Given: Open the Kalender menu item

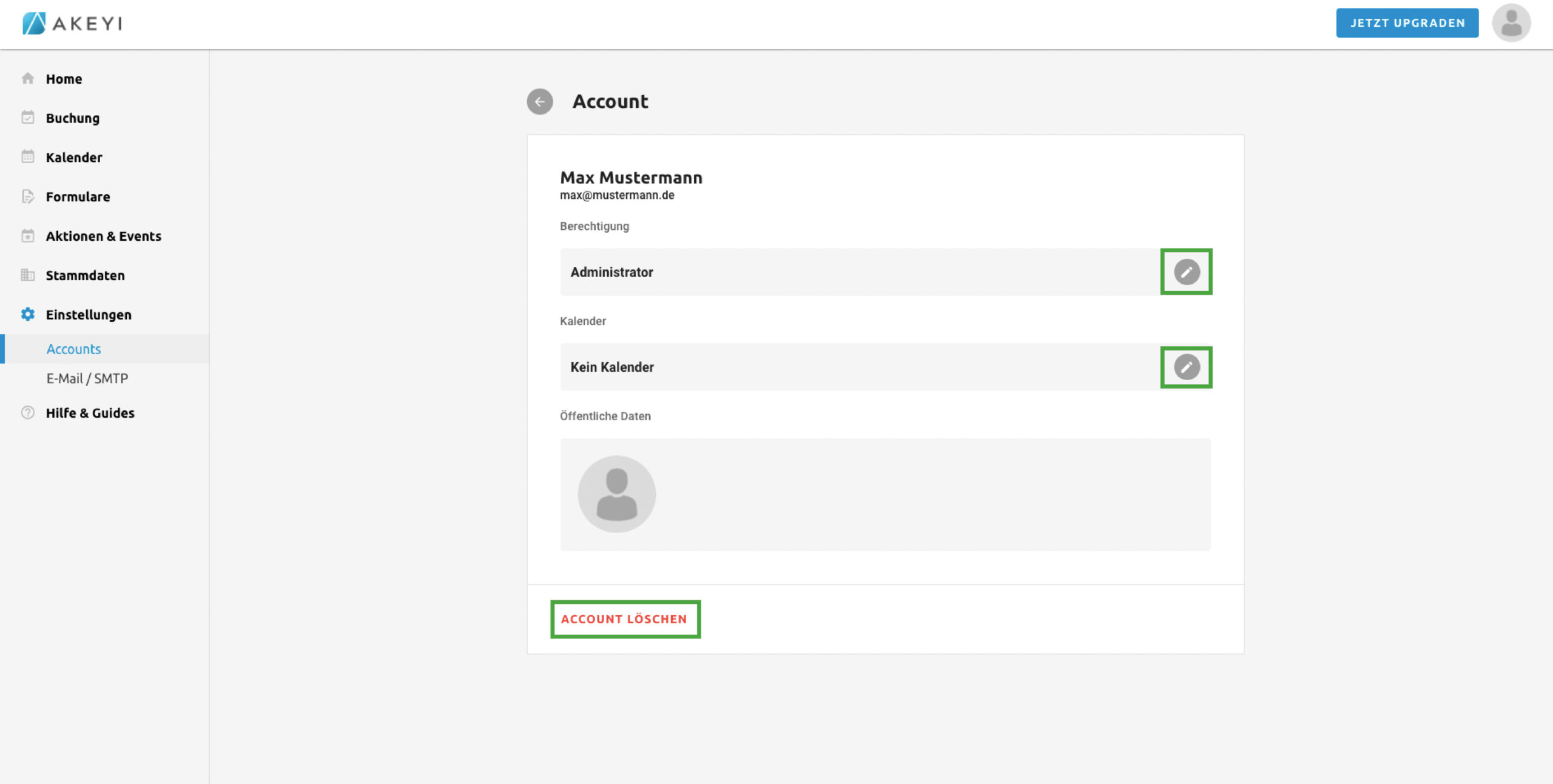Looking at the screenshot, I should point(74,157).
